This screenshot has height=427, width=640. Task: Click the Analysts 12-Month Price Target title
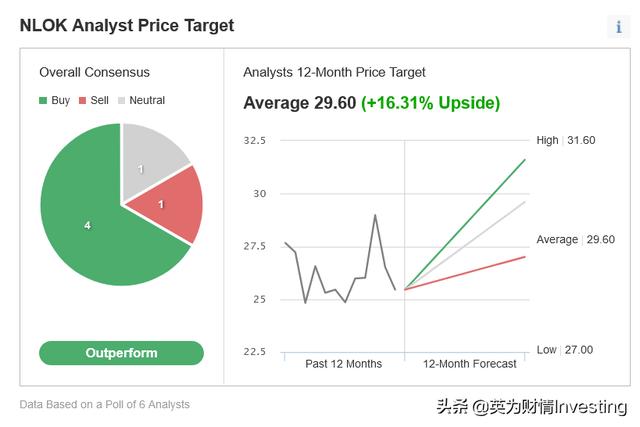[x=334, y=72]
